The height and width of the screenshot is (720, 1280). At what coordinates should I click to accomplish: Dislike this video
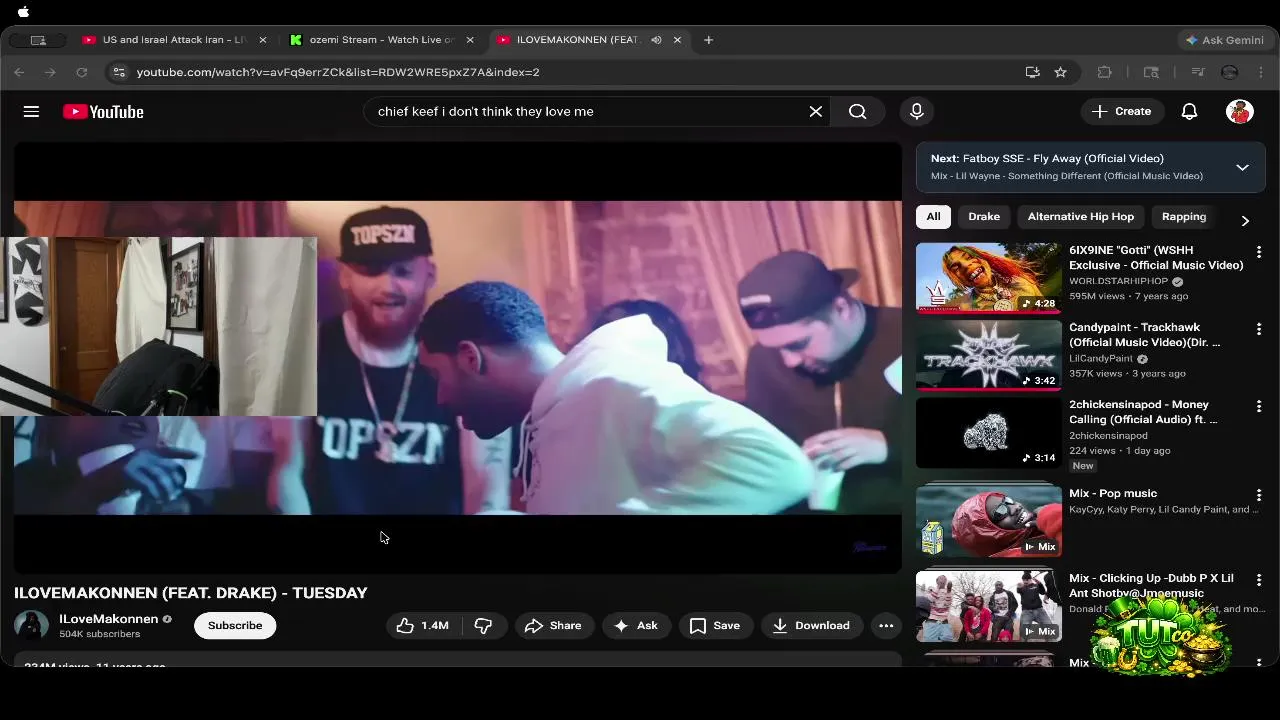click(x=483, y=625)
